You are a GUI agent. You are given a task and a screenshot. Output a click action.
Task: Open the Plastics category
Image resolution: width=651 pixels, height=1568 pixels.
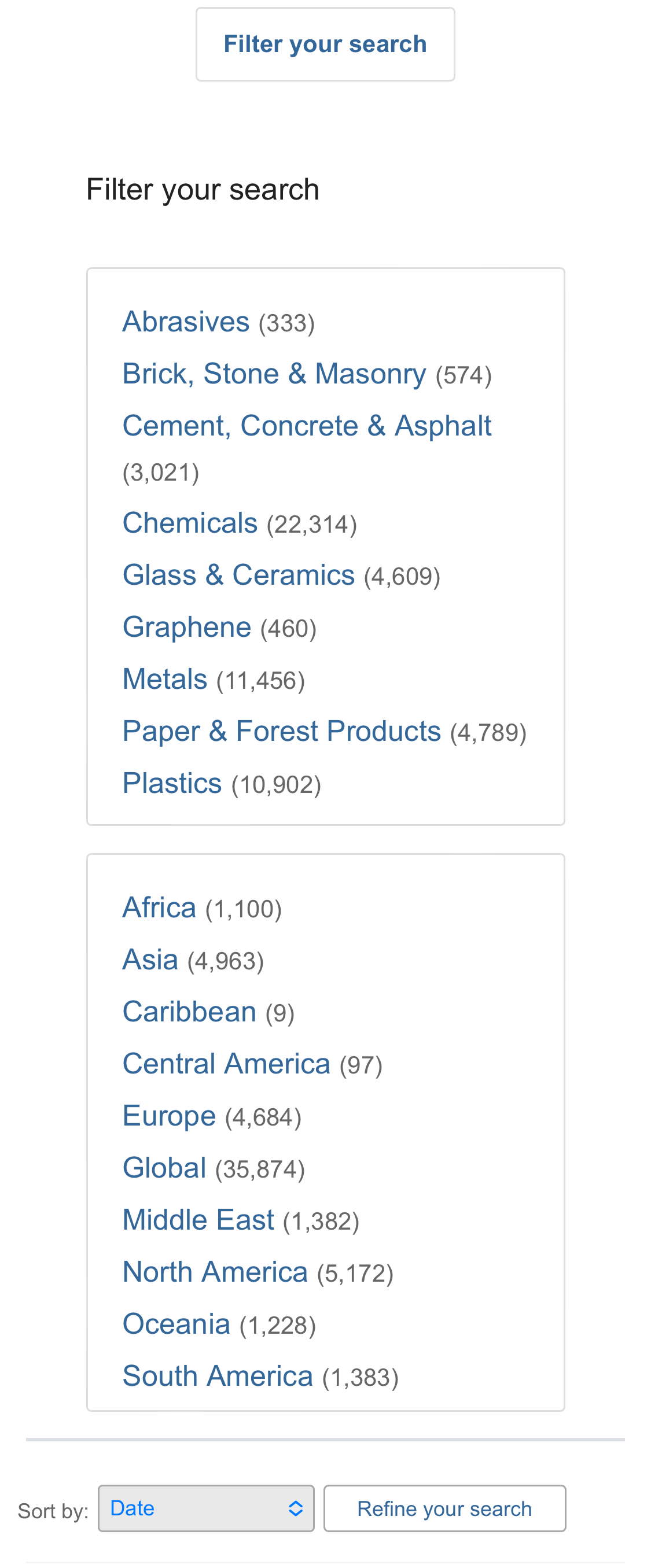point(172,783)
